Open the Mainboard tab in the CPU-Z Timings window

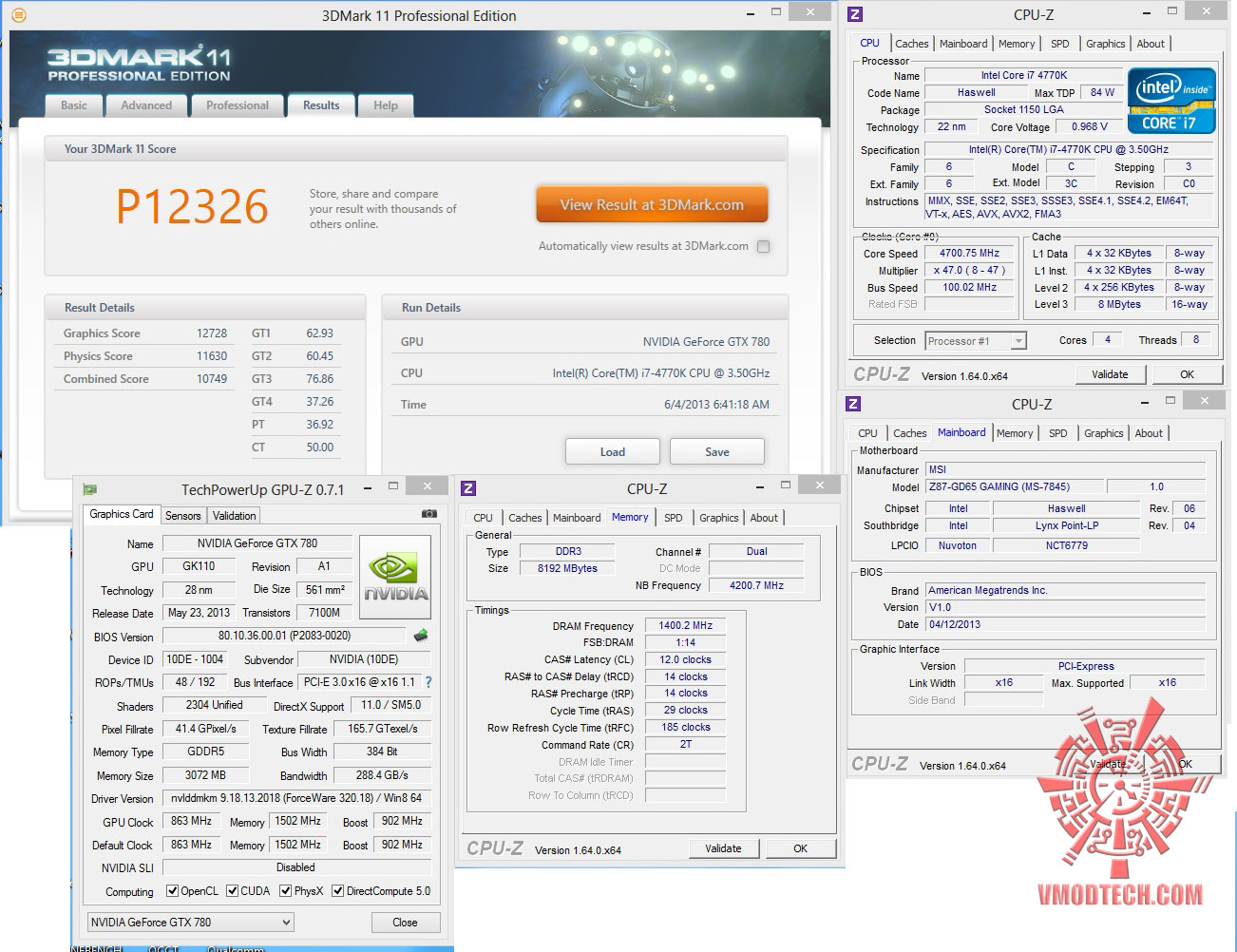pos(577,518)
